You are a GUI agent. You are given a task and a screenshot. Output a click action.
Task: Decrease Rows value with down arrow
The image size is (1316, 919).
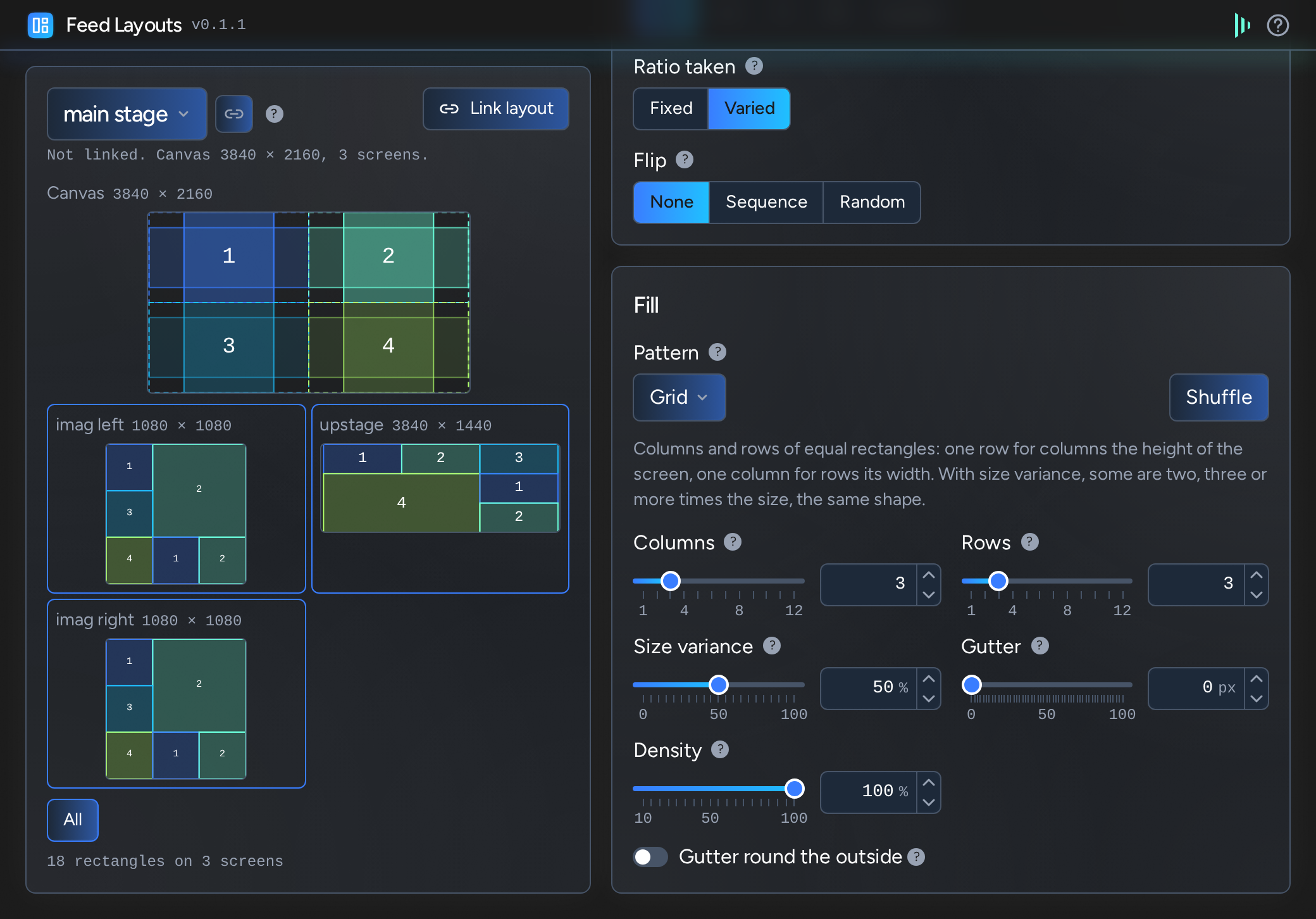1257,595
